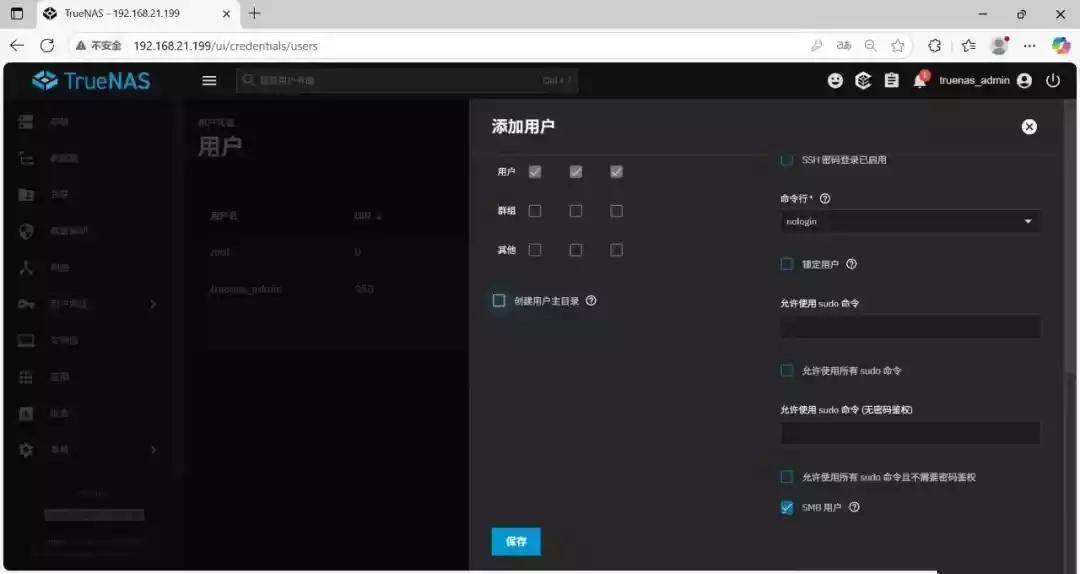Show help for 创建用户主目录 option
Image resolution: width=1080 pixels, height=574 pixels.
tap(591, 300)
